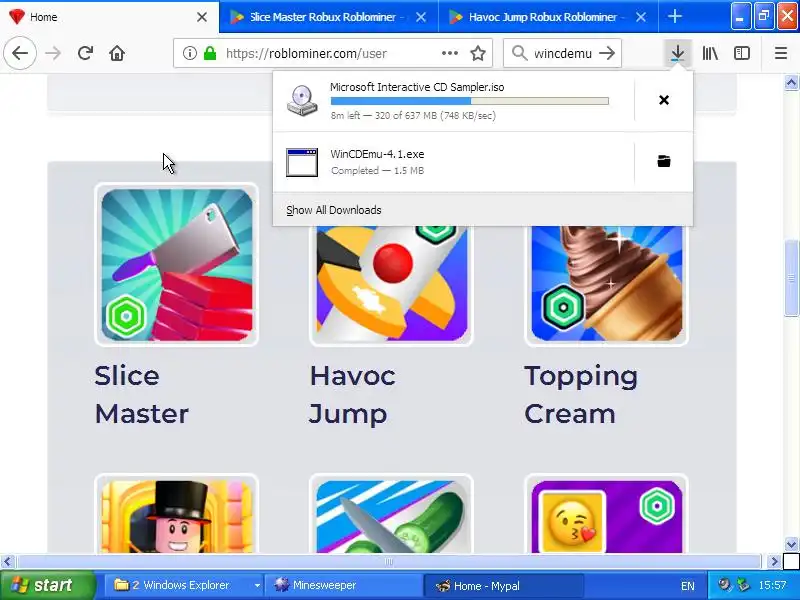Screen dimensions: 800x600
Task: Click vertical scrollbar up arrow
Action: click(791, 82)
